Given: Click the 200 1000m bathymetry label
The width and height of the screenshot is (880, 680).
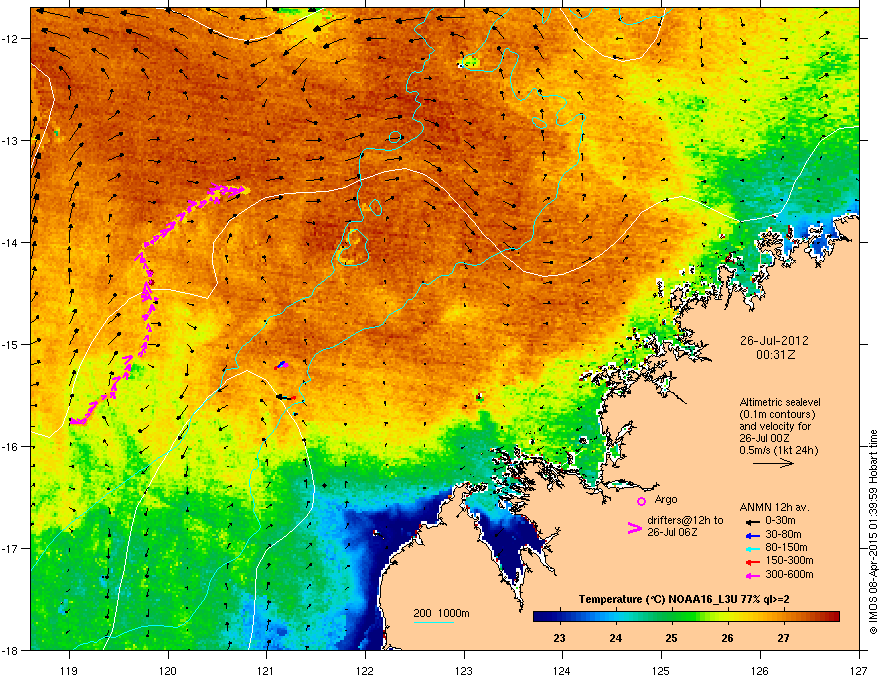Looking at the screenshot, I should click(x=441, y=613).
